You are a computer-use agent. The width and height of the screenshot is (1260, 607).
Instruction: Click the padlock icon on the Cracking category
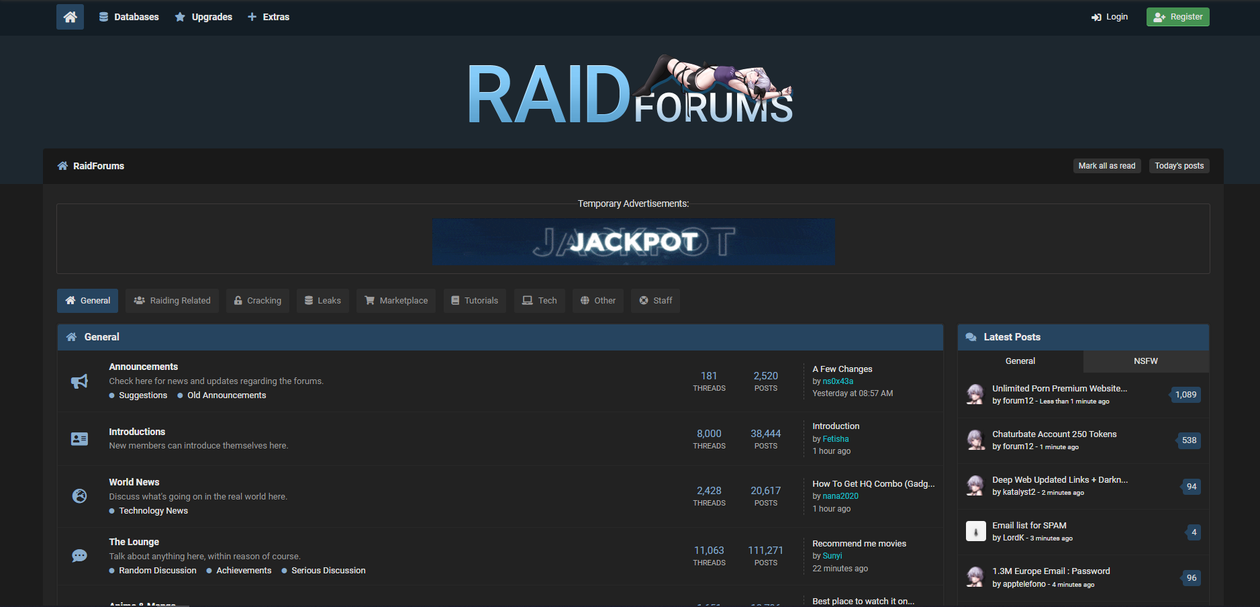point(239,300)
